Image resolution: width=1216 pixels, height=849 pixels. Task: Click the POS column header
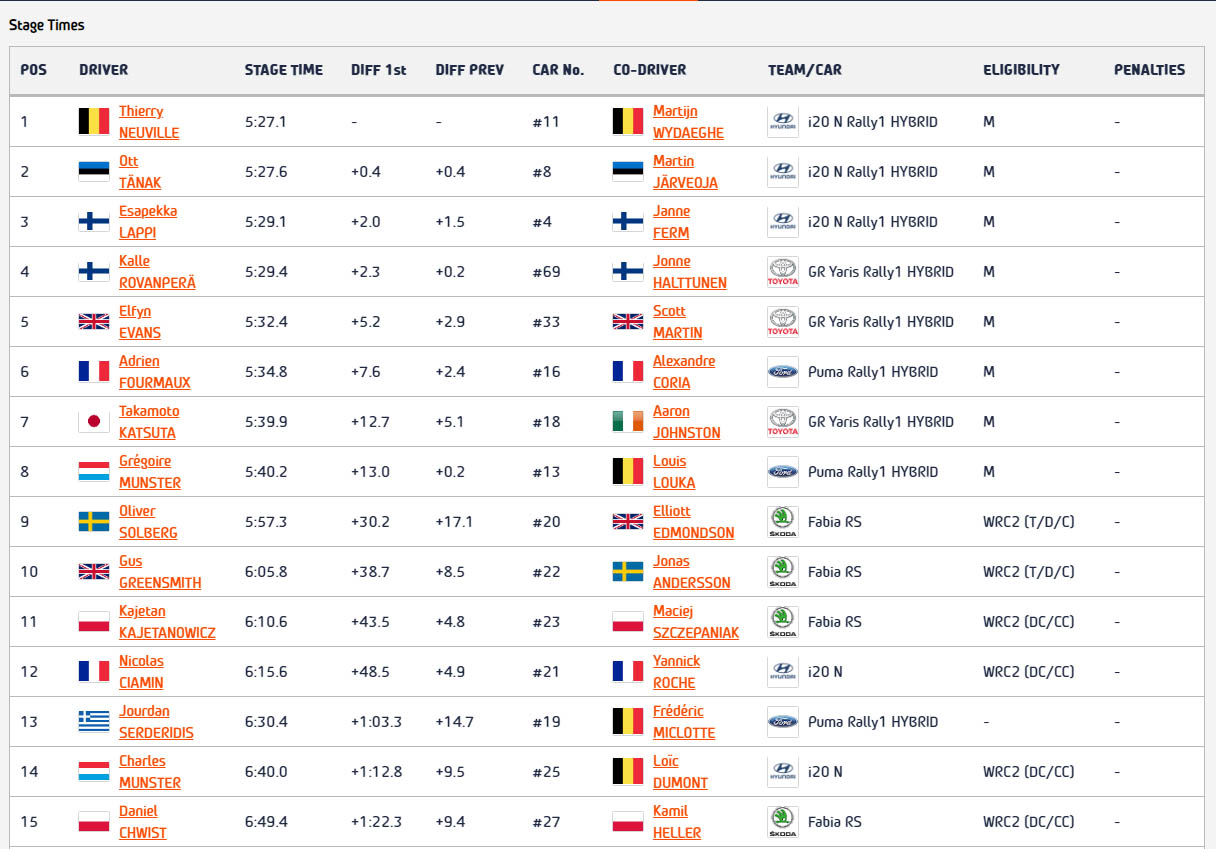tap(34, 70)
